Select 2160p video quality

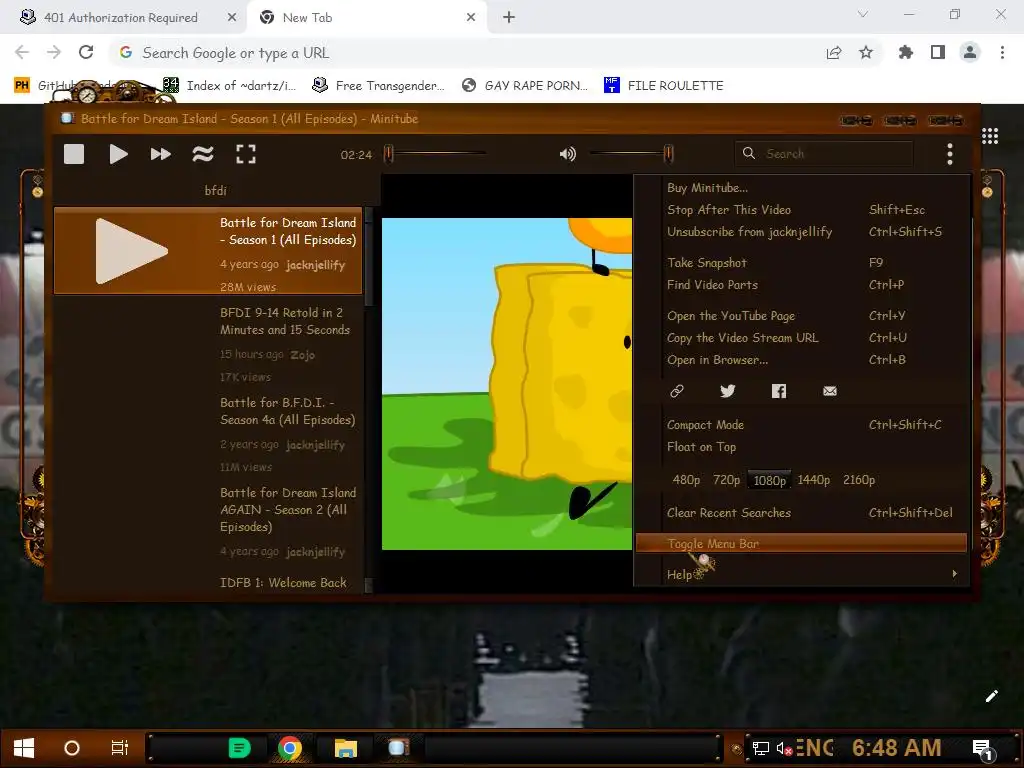point(859,480)
